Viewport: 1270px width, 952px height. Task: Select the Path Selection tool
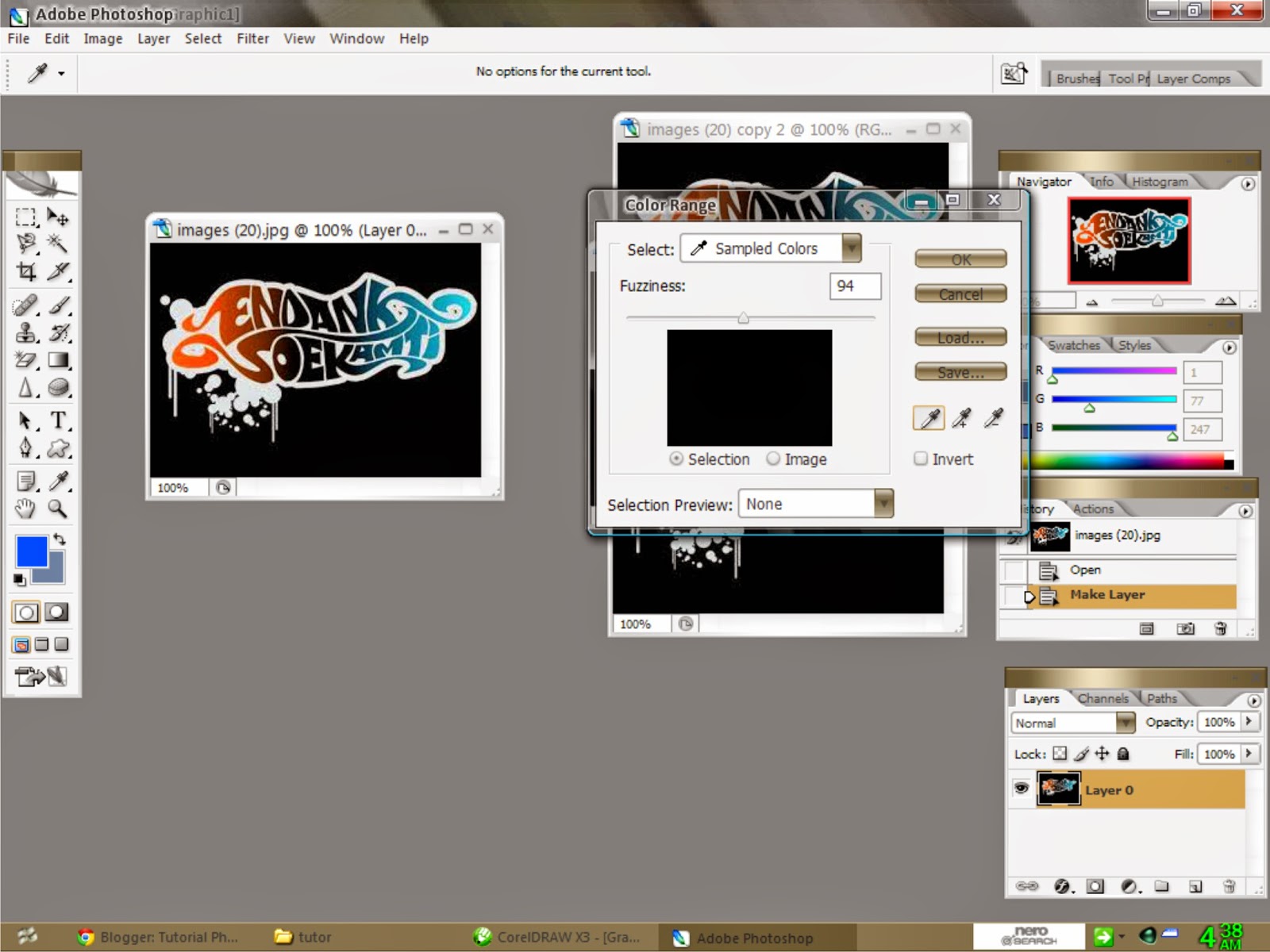point(25,420)
